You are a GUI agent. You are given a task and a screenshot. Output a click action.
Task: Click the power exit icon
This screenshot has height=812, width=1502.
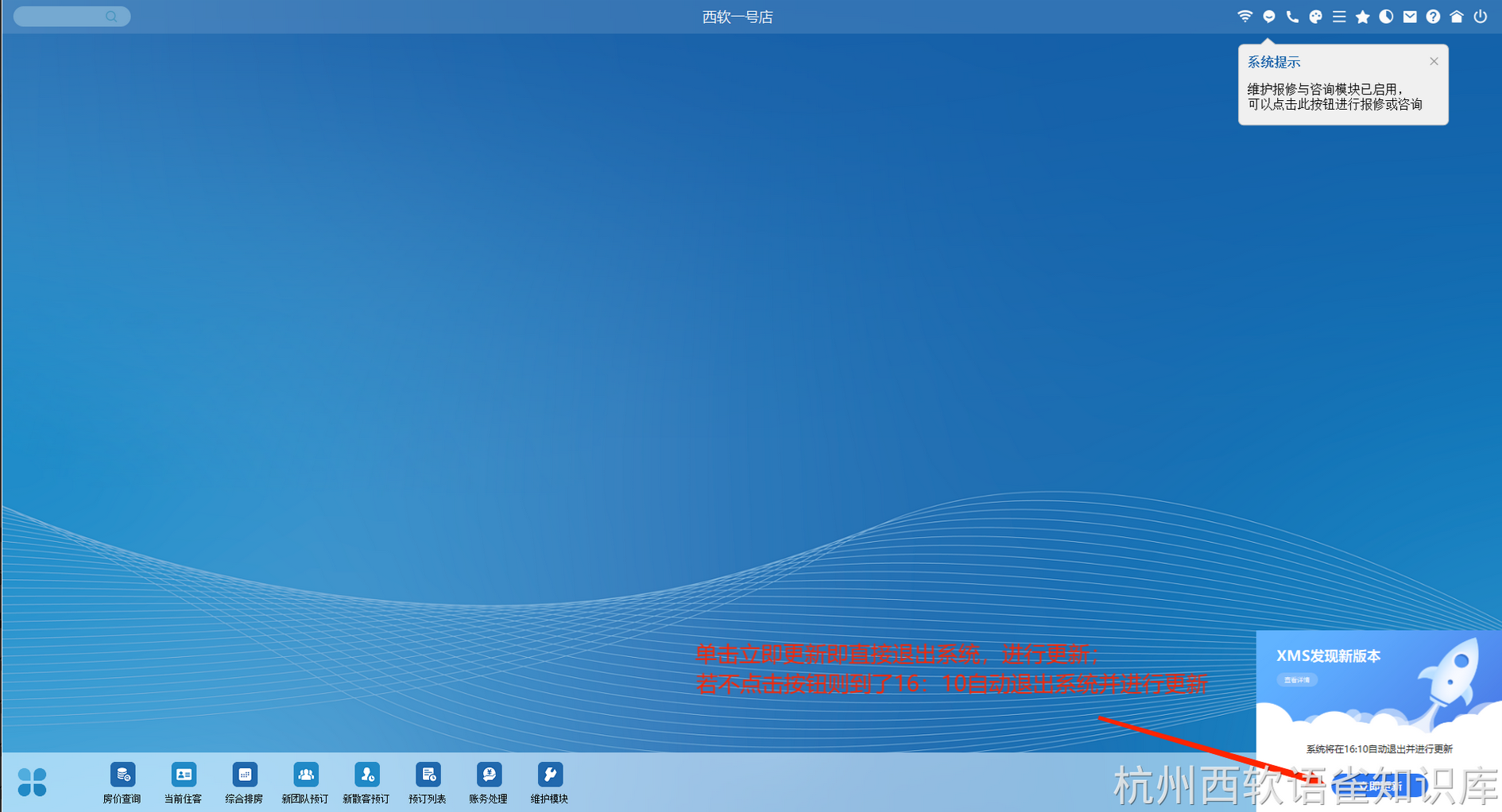point(1481,16)
